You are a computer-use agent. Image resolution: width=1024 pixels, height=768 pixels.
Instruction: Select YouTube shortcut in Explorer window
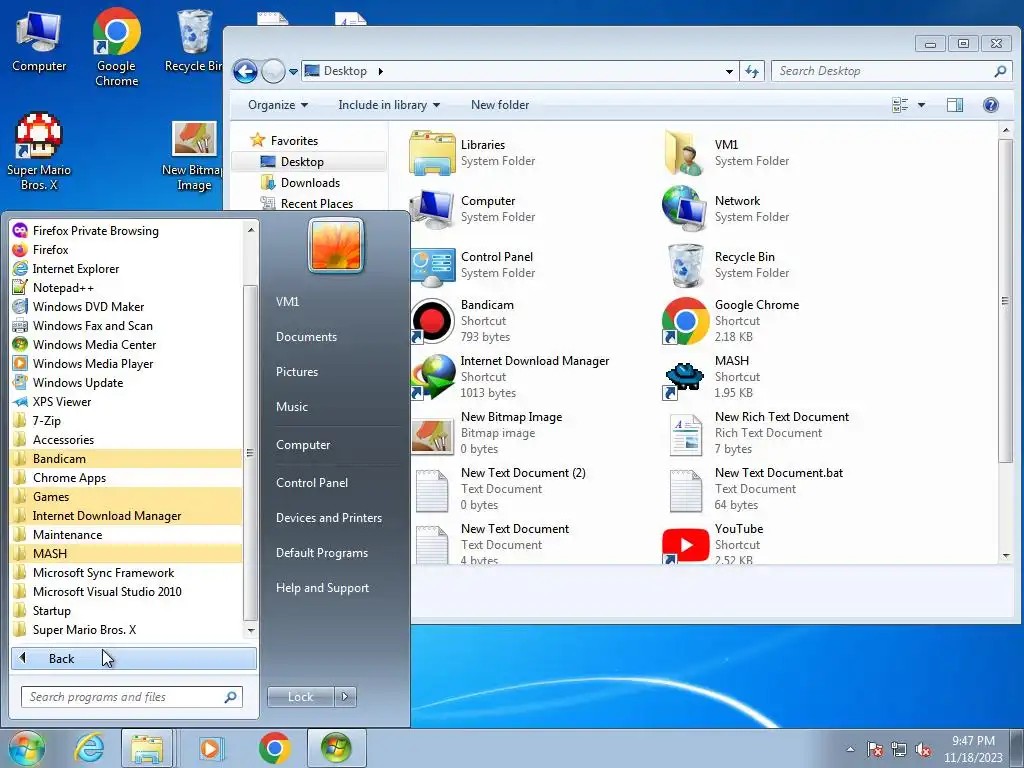(713, 545)
